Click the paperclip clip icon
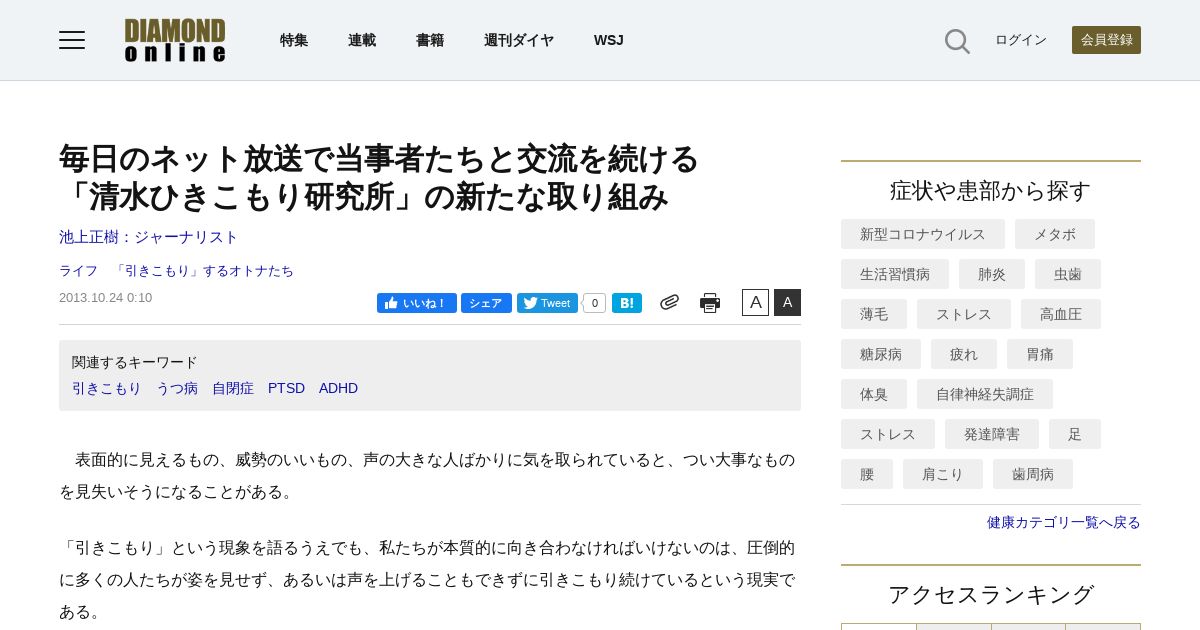This screenshot has width=1200, height=630. (x=670, y=302)
